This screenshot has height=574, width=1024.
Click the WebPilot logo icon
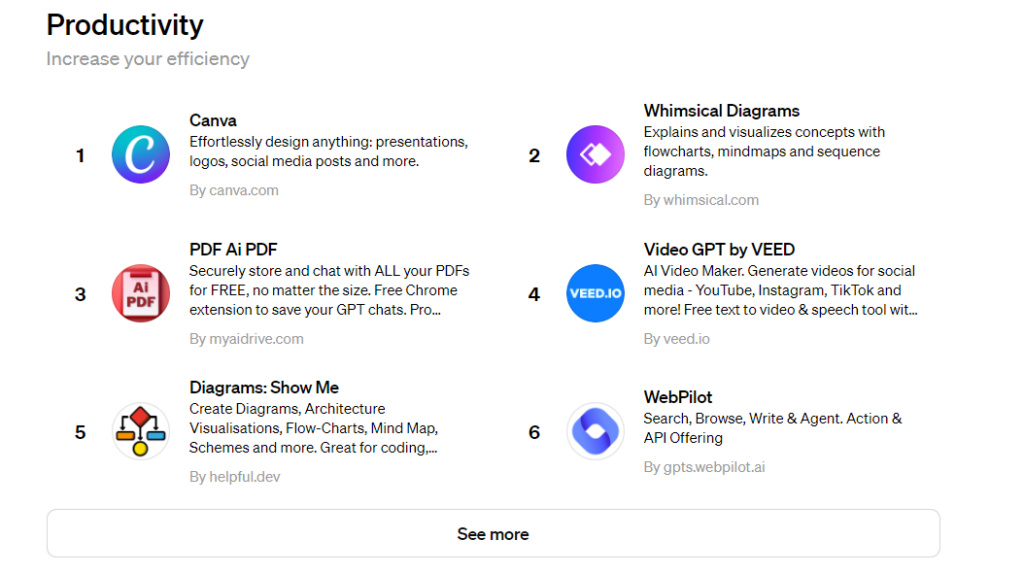pyautogui.click(x=595, y=431)
